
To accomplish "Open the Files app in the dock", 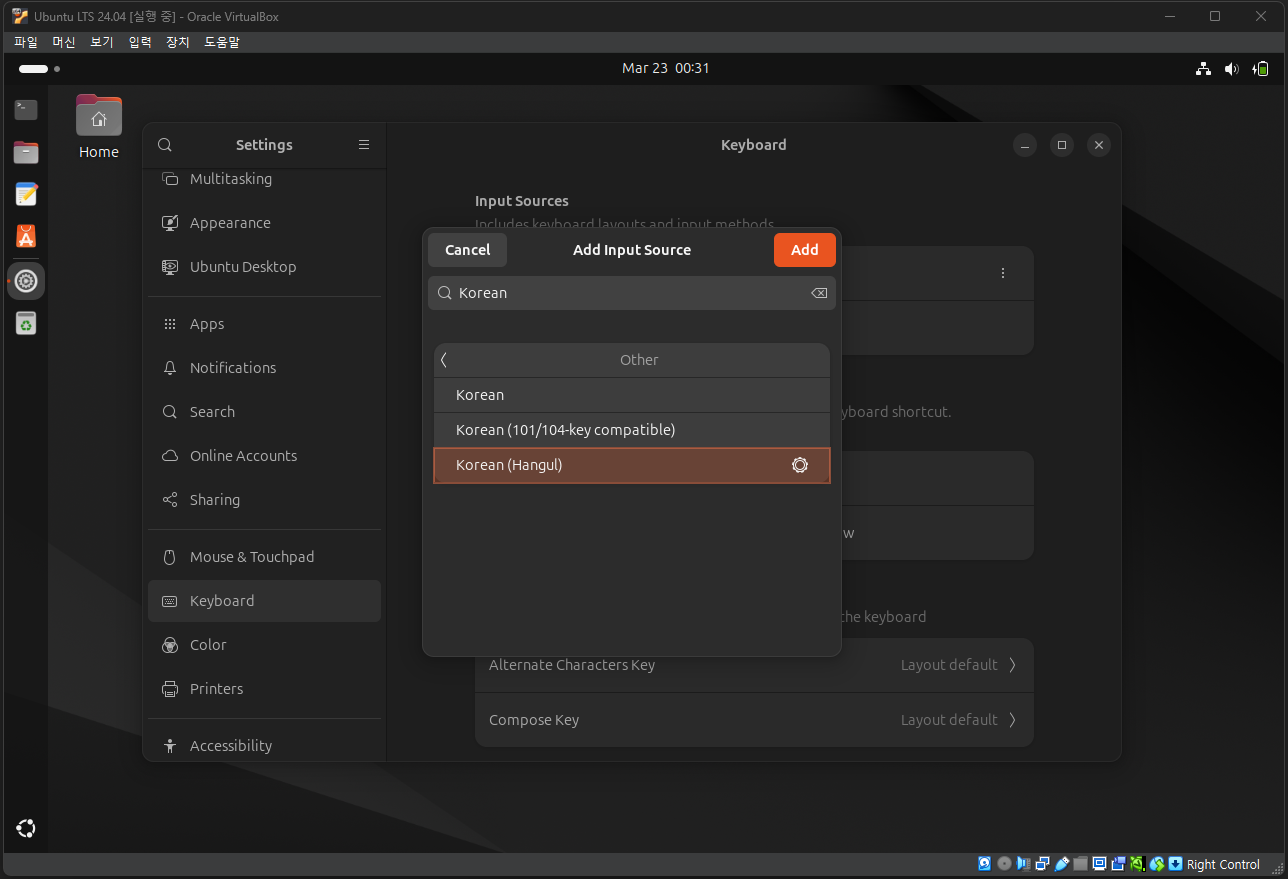I will [26, 152].
